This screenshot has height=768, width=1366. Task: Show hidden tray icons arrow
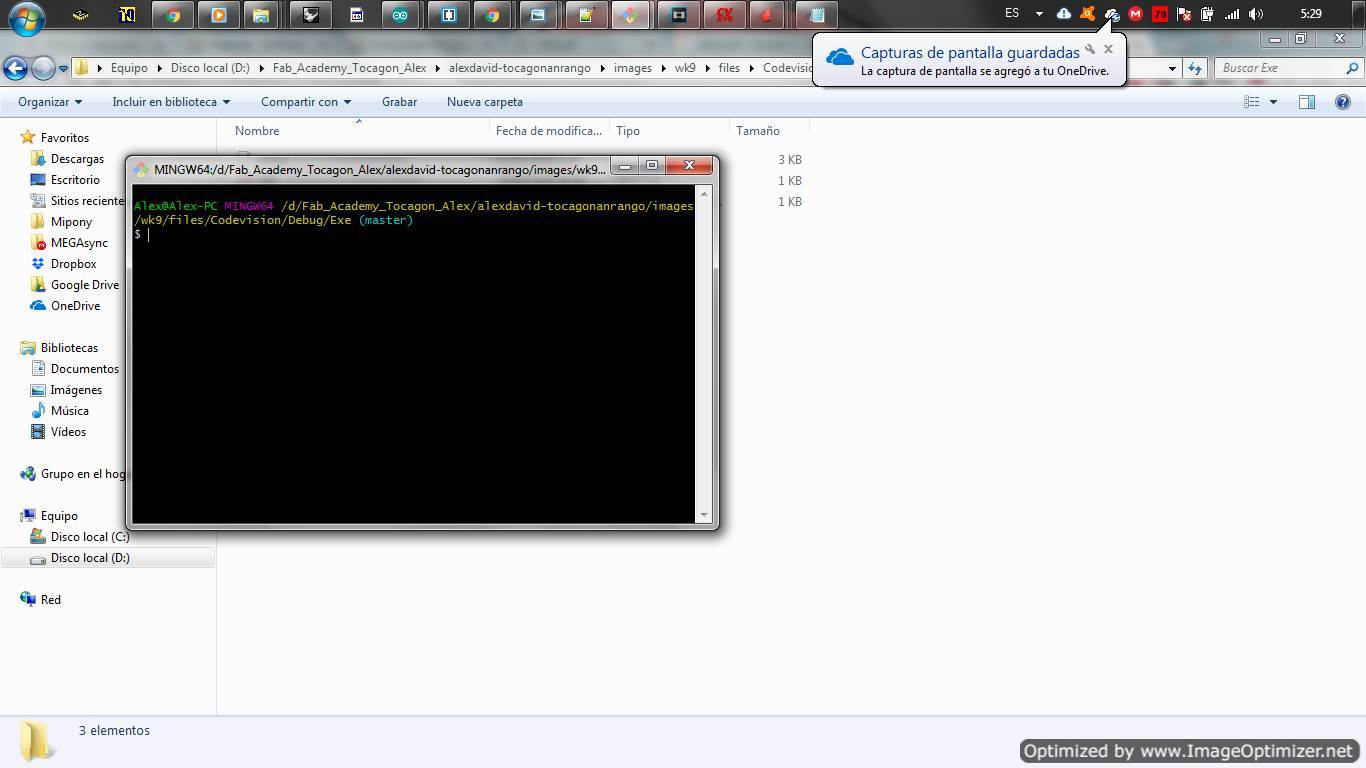(1039, 14)
